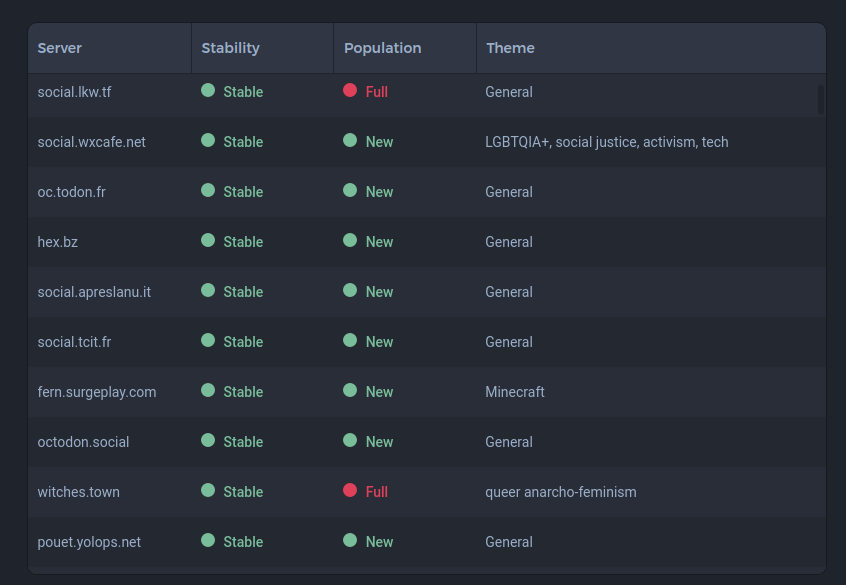Click the red Full dot for social.lkw.tf
Screen dimensions: 846x585
(x=350, y=90)
